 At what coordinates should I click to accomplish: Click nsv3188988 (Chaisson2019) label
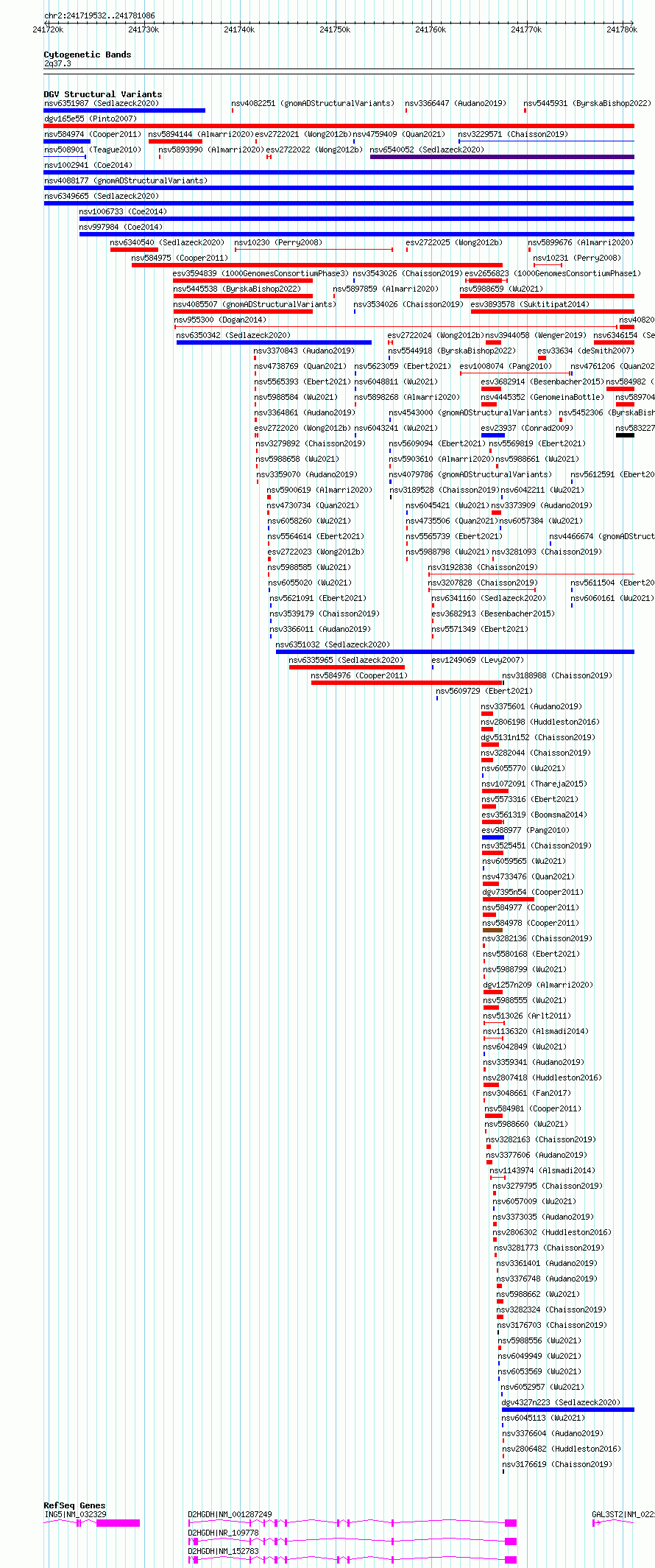tap(557, 675)
